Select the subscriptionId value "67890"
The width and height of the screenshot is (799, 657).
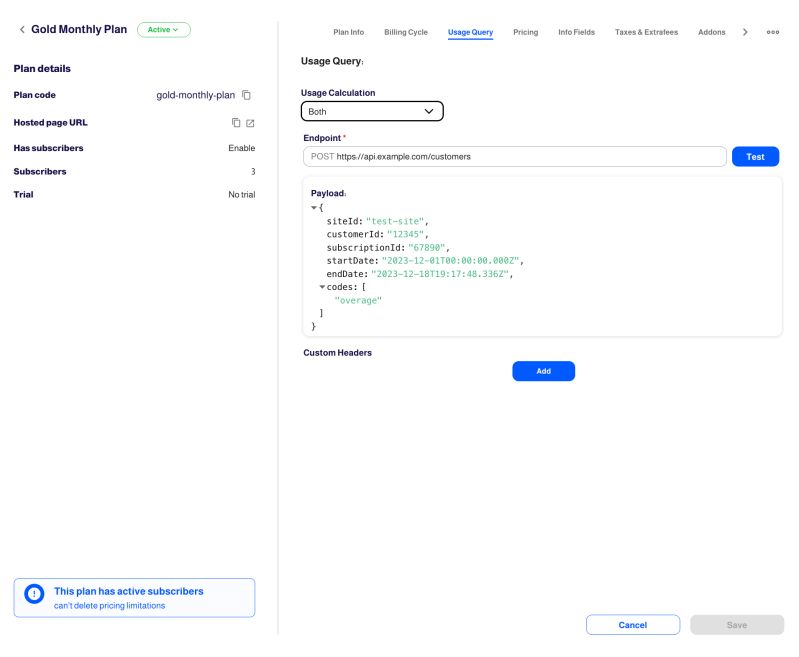click(x=427, y=248)
